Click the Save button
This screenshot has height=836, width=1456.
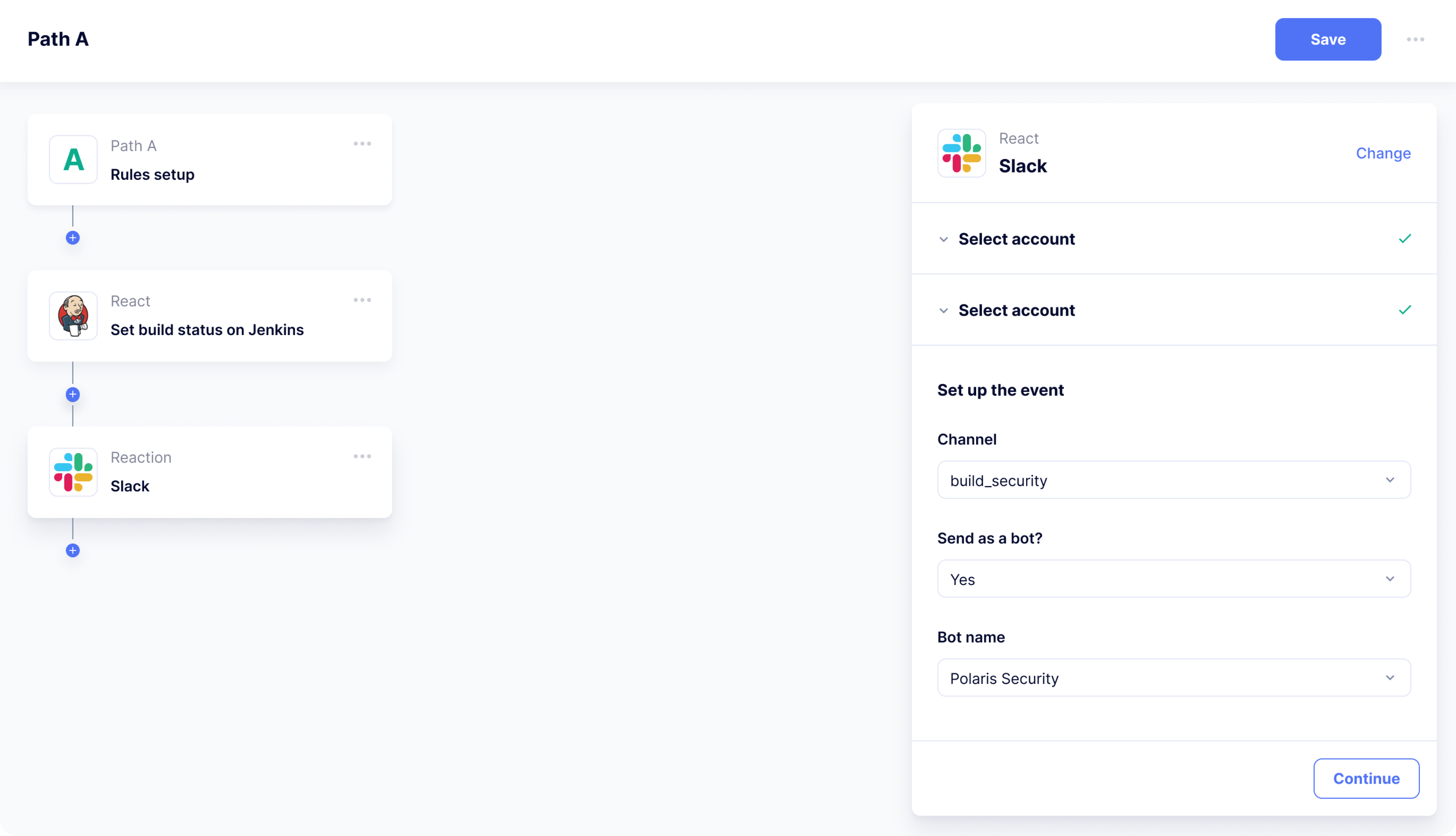click(x=1328, y=39)
